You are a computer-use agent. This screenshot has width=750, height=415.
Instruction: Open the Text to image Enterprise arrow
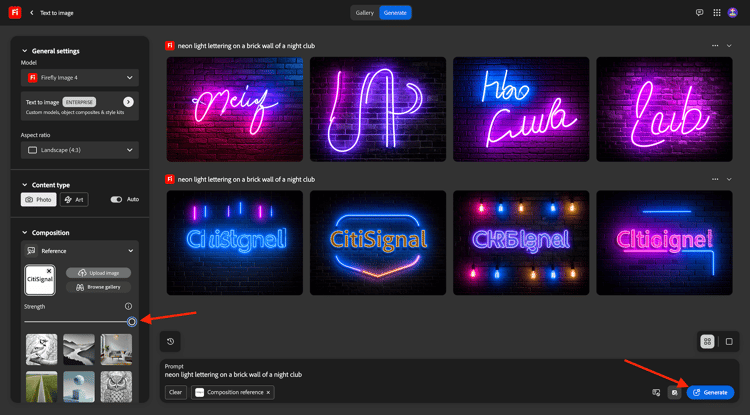pyautogui.click(x=128, y=102)
